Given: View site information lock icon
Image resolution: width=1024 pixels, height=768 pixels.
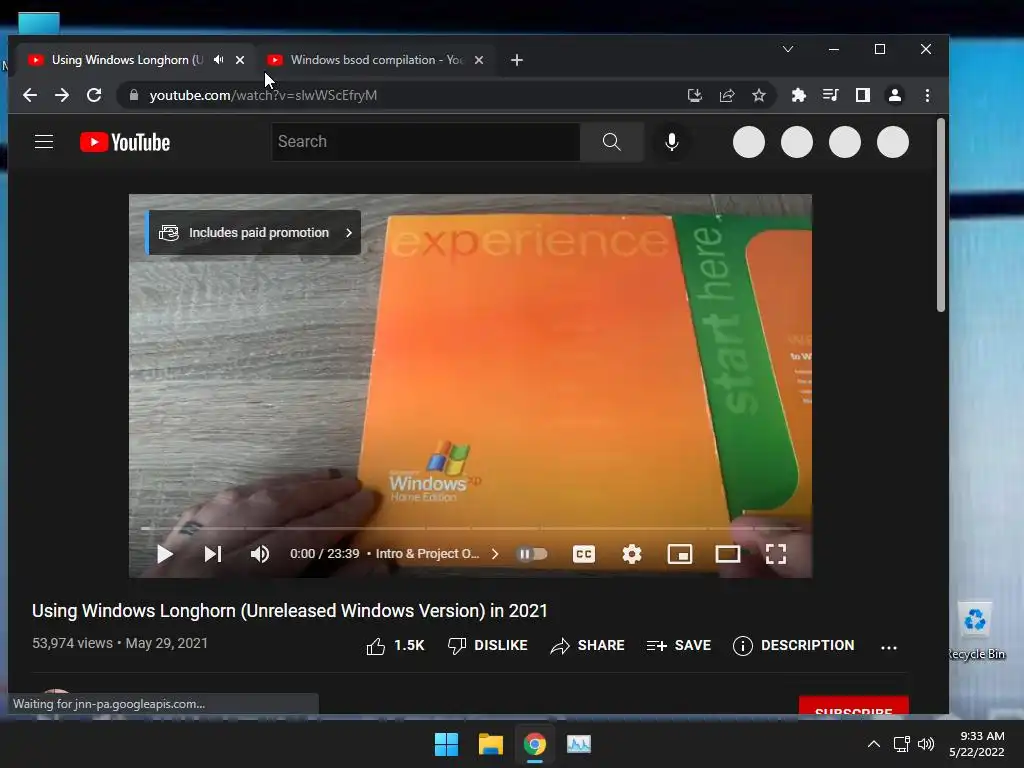Looking at the screenshot, I should (x=134, y=95).
